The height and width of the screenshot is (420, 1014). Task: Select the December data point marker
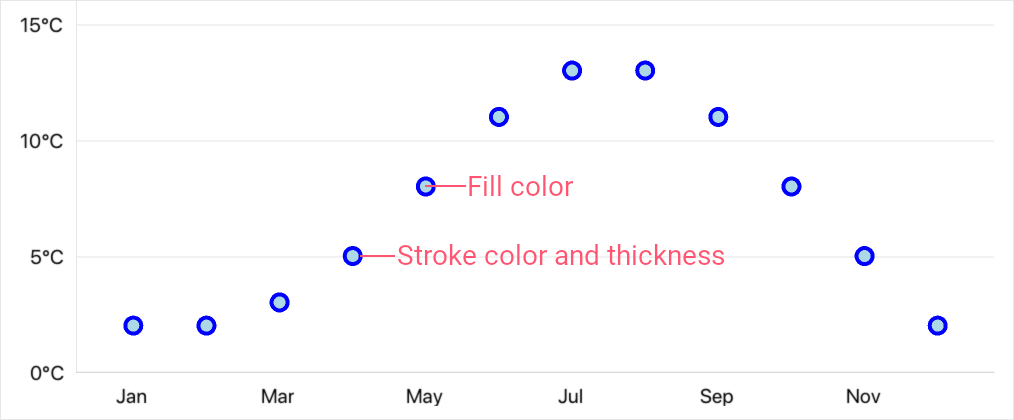(937, 326)
